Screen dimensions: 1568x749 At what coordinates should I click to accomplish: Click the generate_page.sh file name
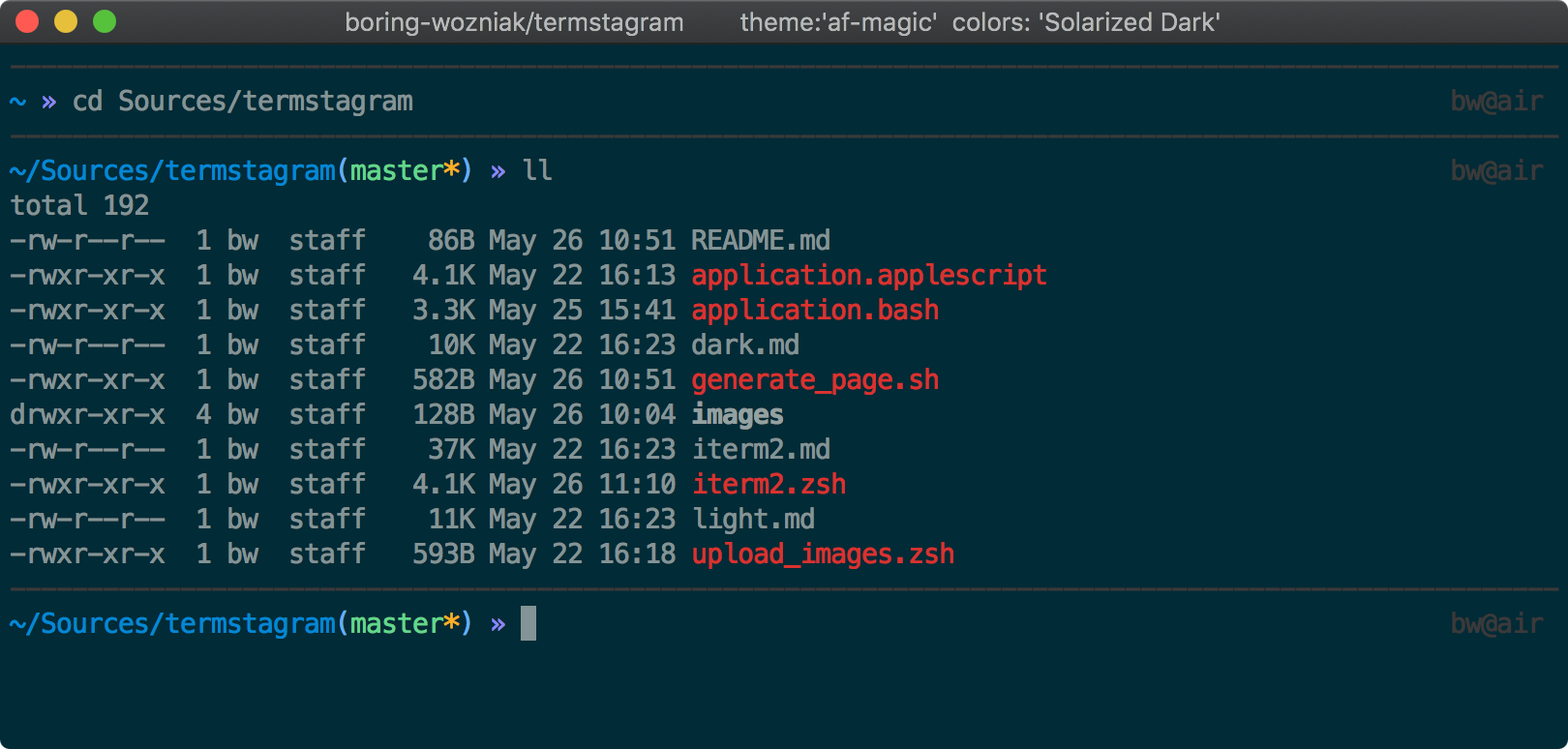tap(814, 379)
